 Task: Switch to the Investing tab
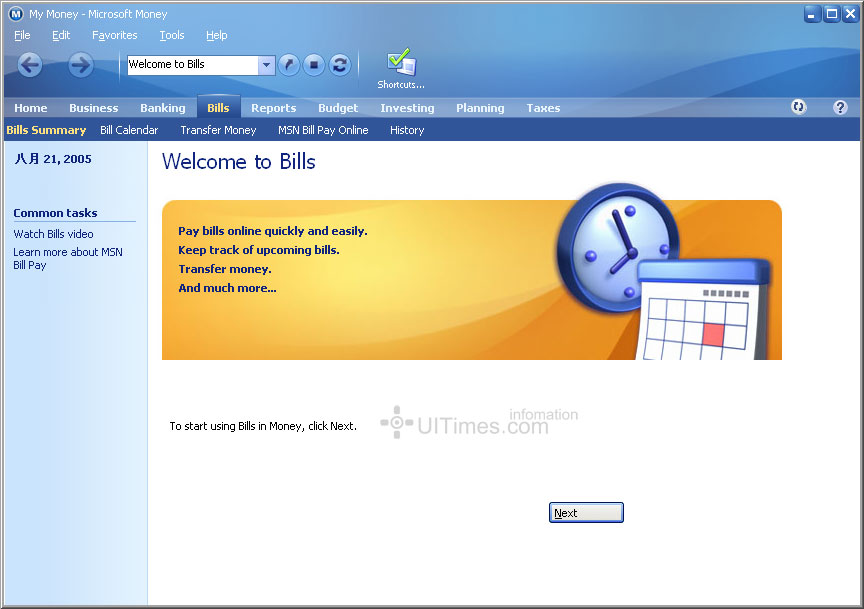tap(407, 108)
